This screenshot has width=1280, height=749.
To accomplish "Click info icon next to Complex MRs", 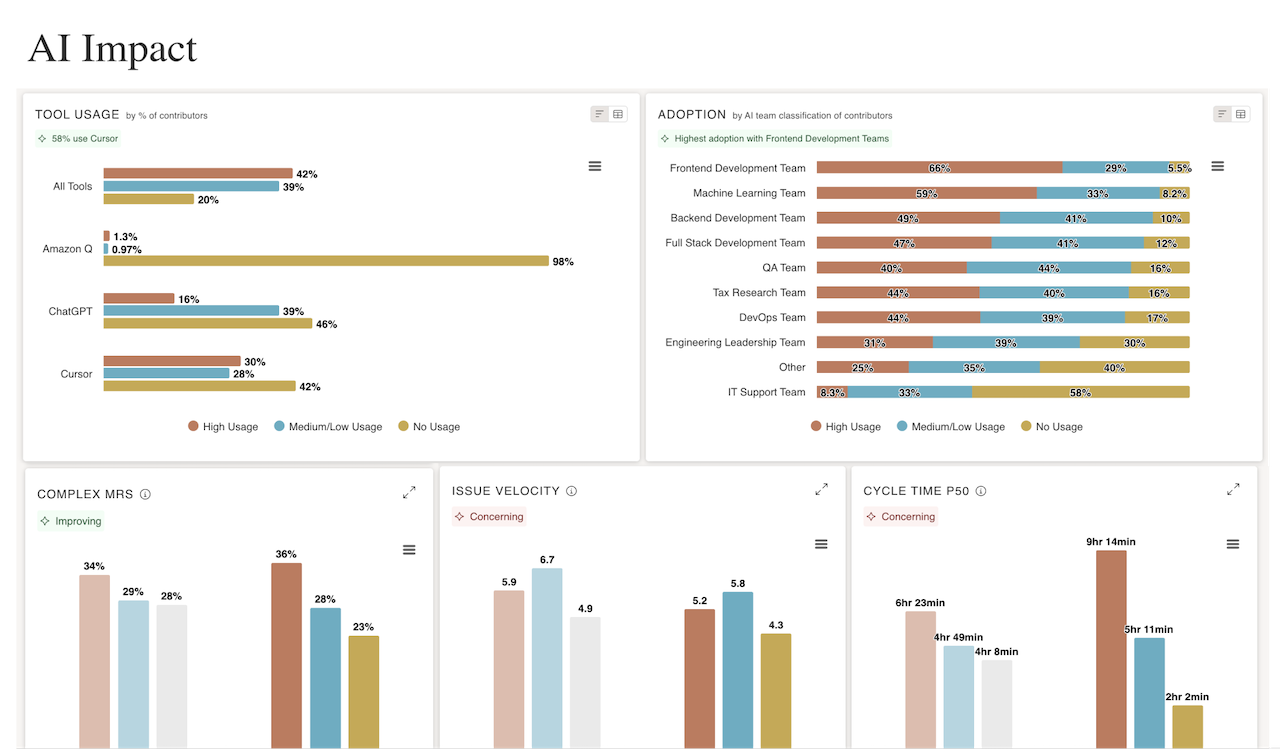I will 145,494.
